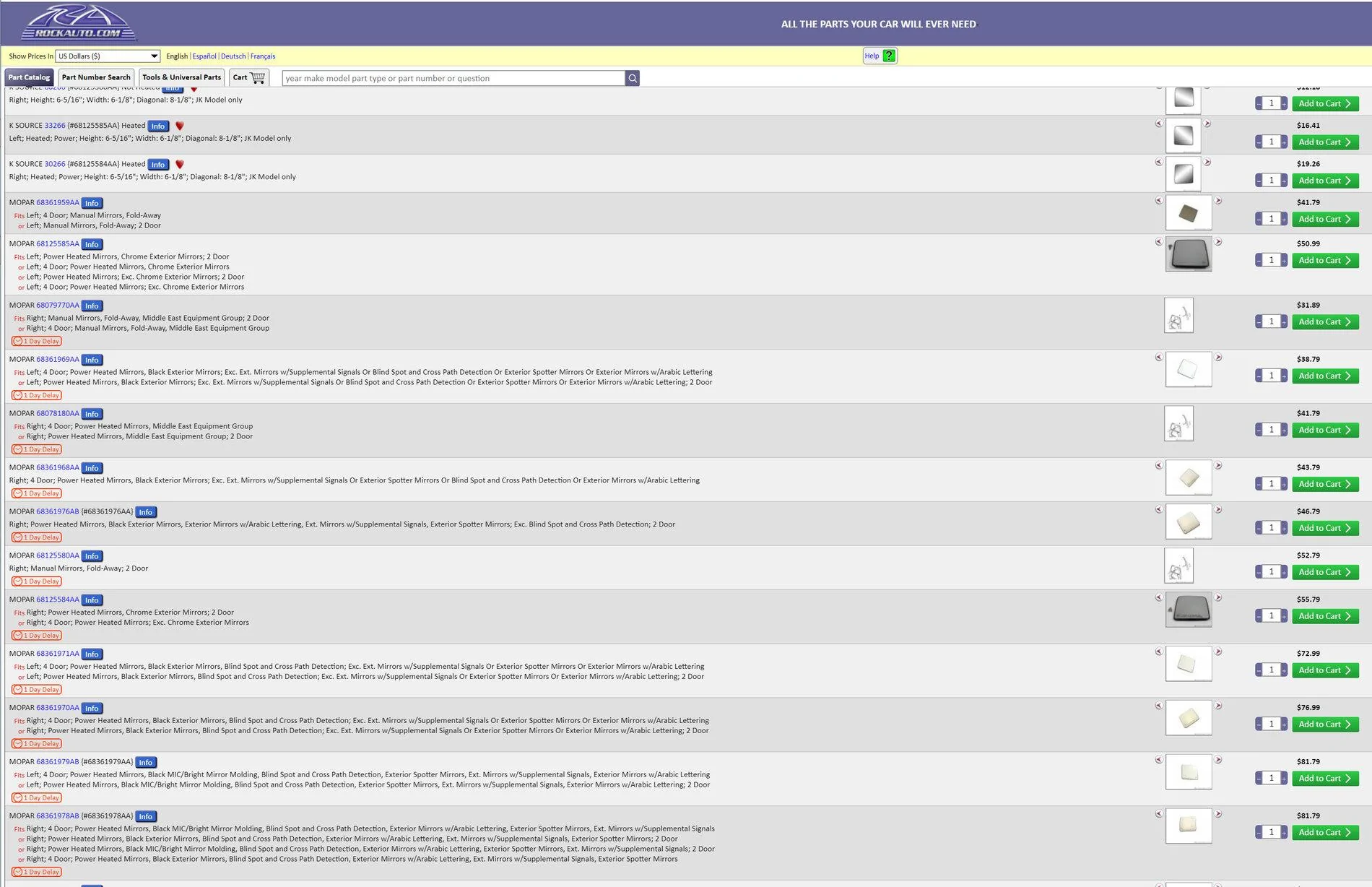Open part number link 68125580AA
The image size is (1372, 887).
[58, 555]
